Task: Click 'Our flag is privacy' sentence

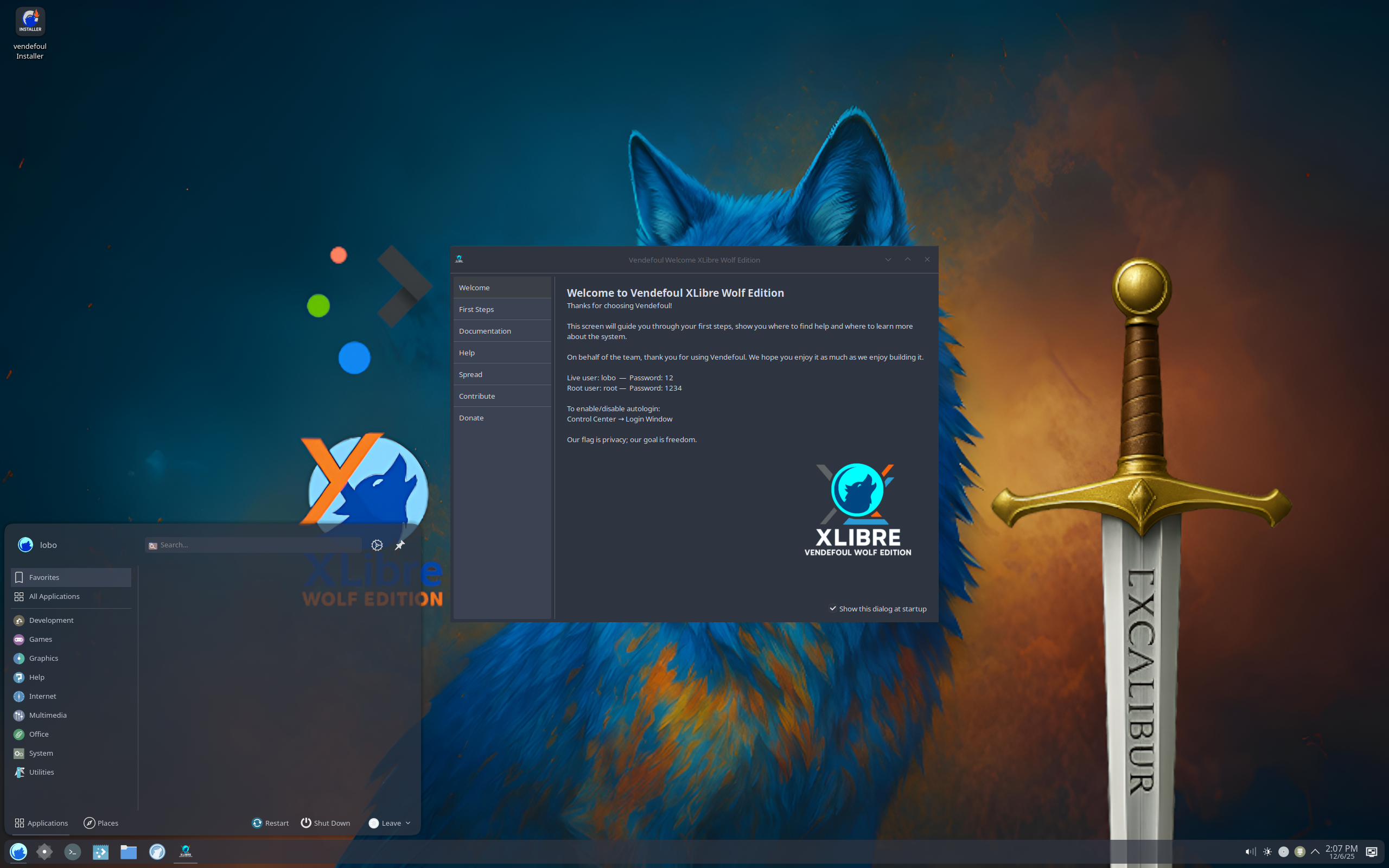Action: [632, 440]
